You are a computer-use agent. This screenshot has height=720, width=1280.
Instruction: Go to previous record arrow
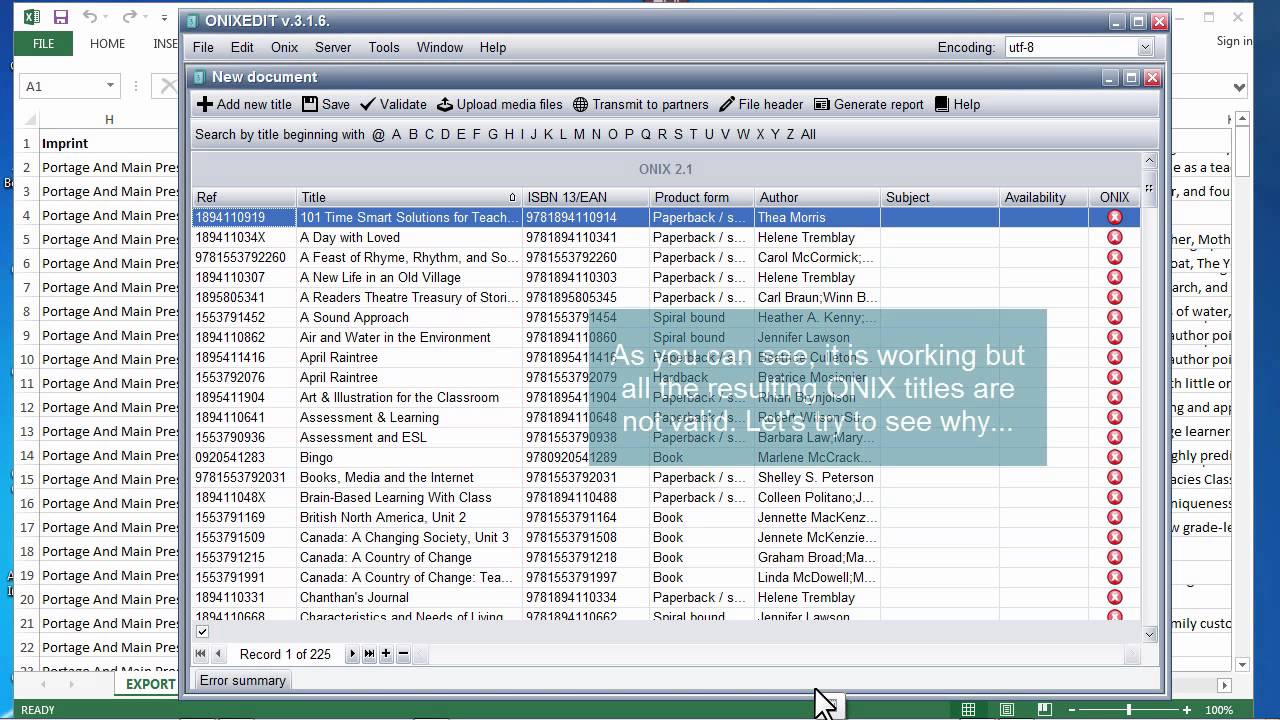tap(218, 654)
